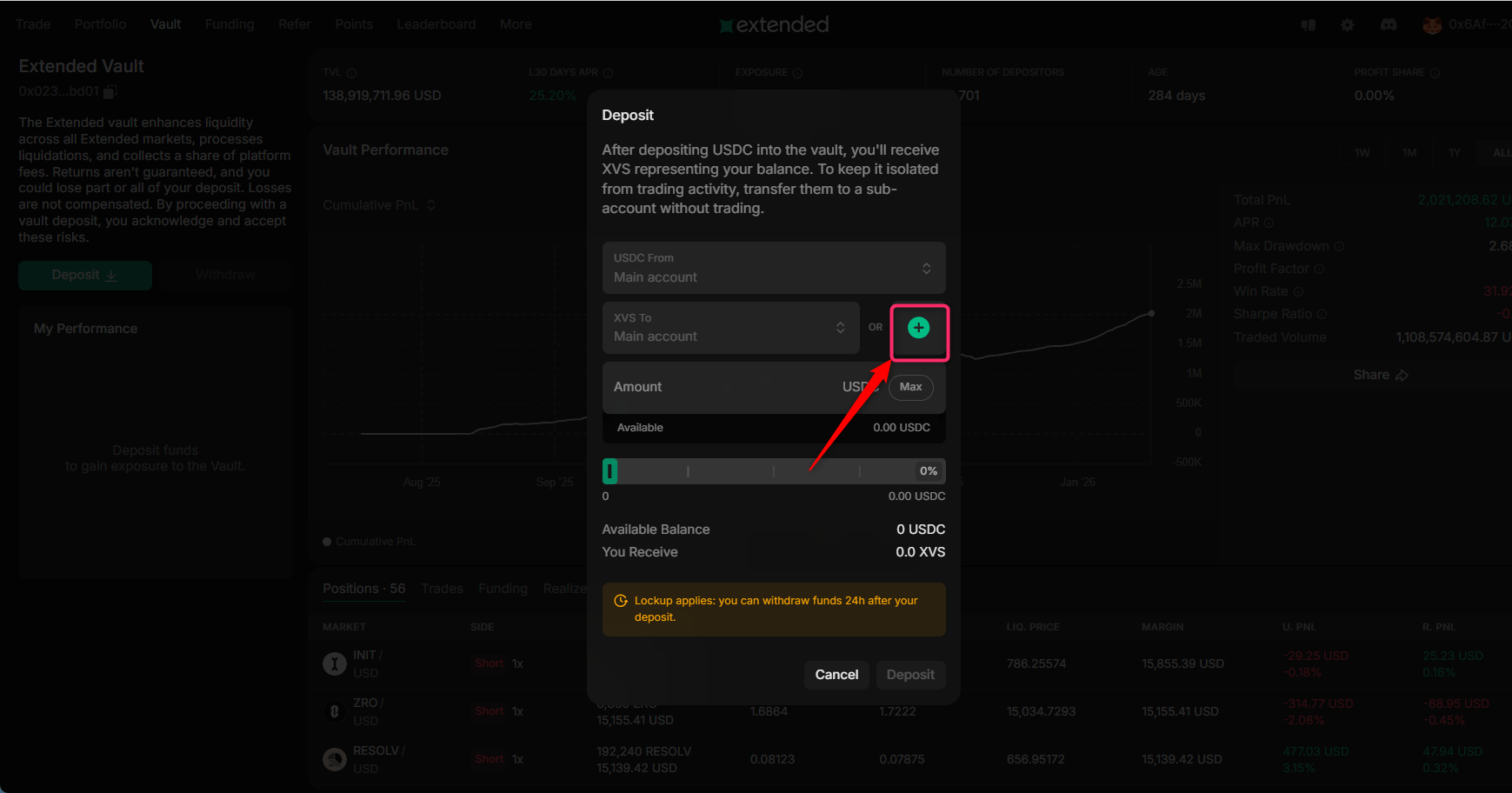Switch chart range to 1W
Viewport: 1512px width, 793px height.
[x=1362, y=152]
